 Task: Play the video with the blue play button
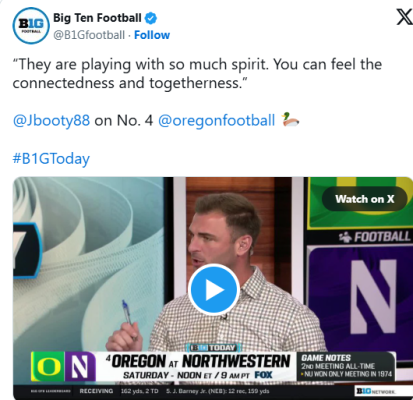[214, 290]
